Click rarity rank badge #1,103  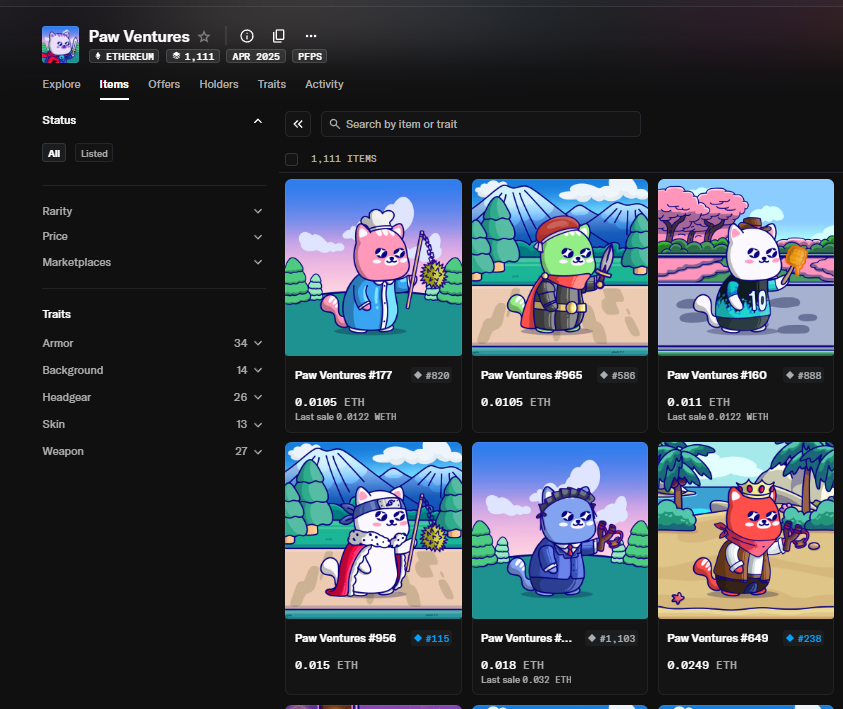(x=612, y=638)
